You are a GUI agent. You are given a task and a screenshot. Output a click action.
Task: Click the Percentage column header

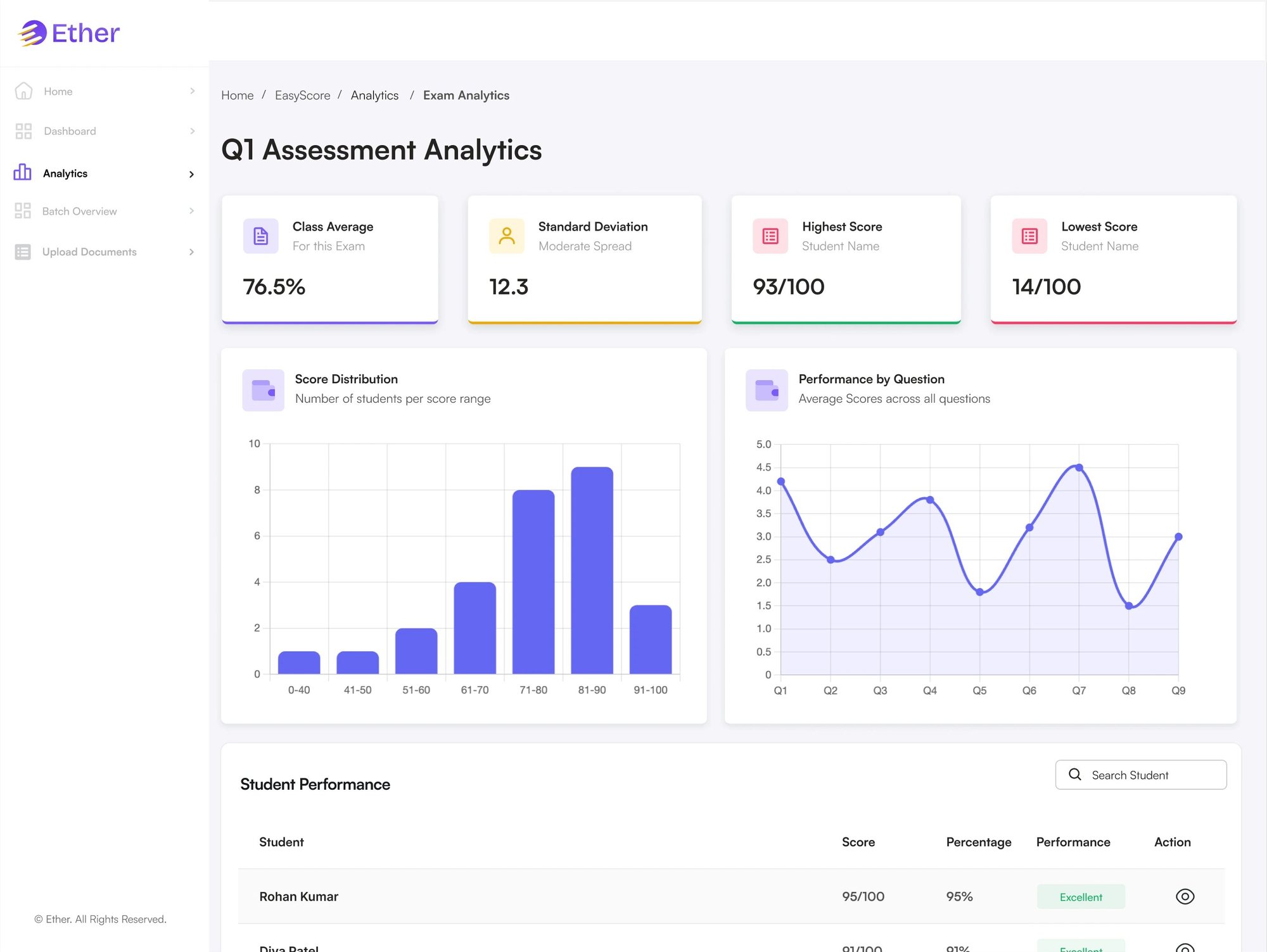(979, 842)
